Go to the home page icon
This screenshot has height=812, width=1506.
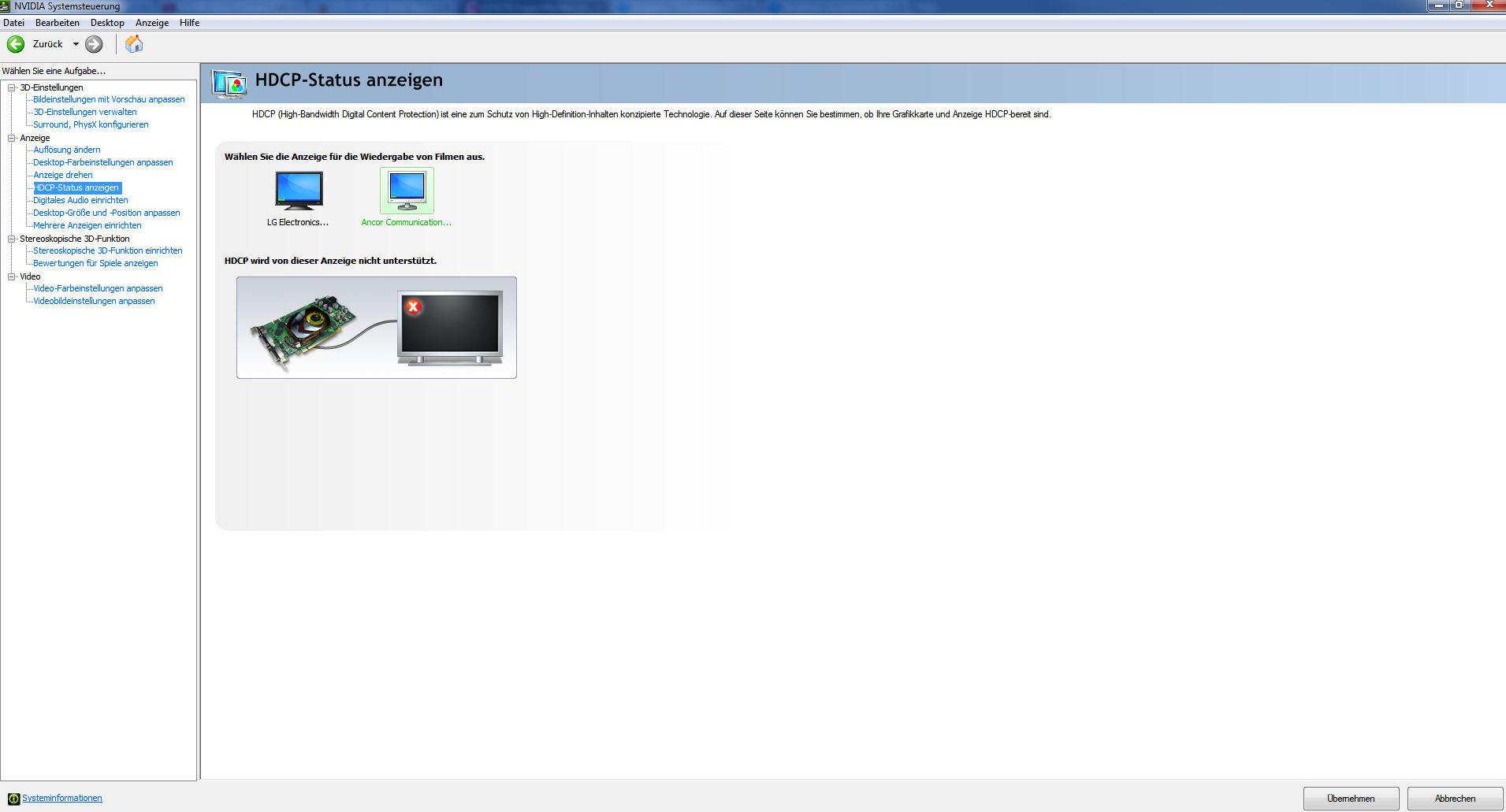pos(134,44)
